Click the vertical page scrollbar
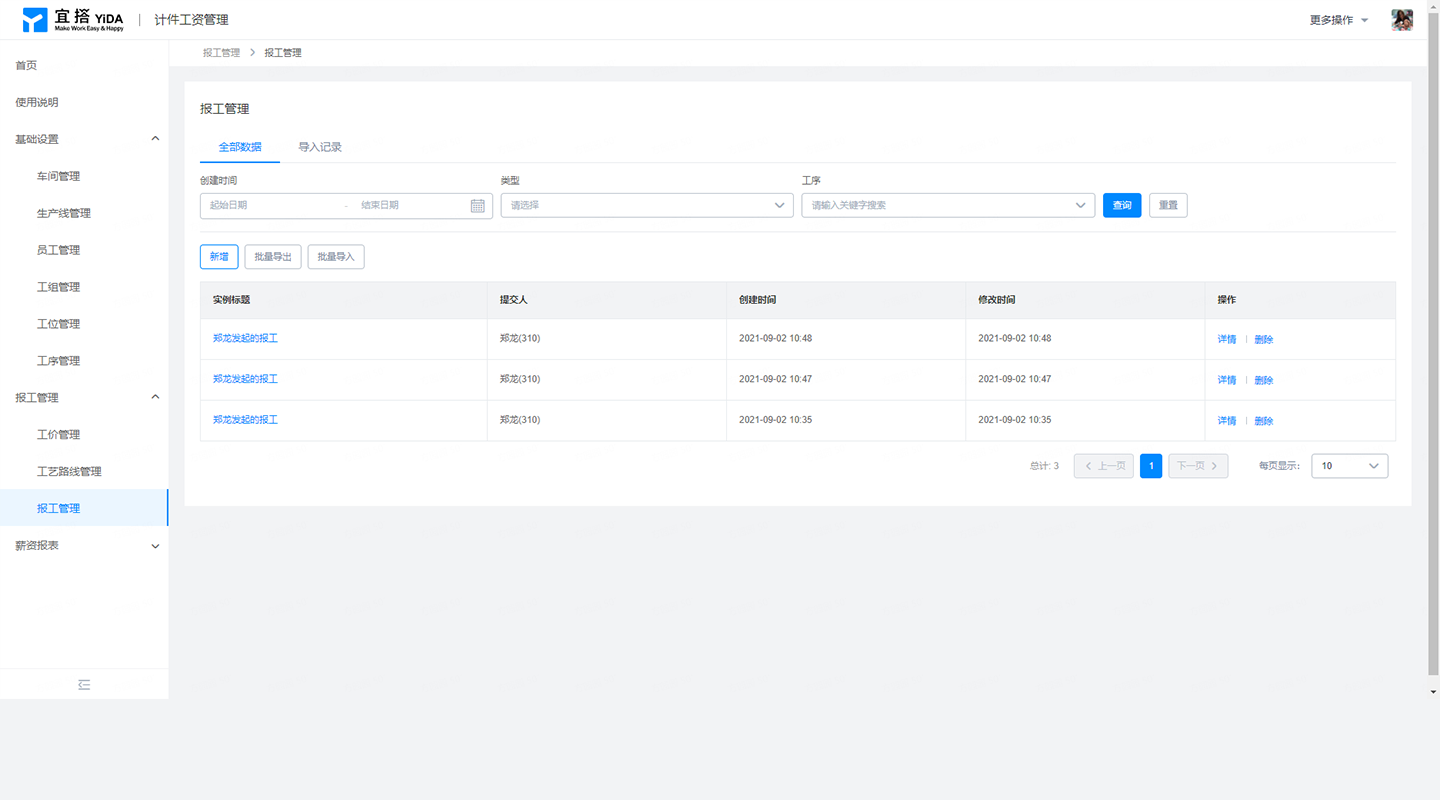This screenshot has height=800, width=1440. pos(1433,342)
